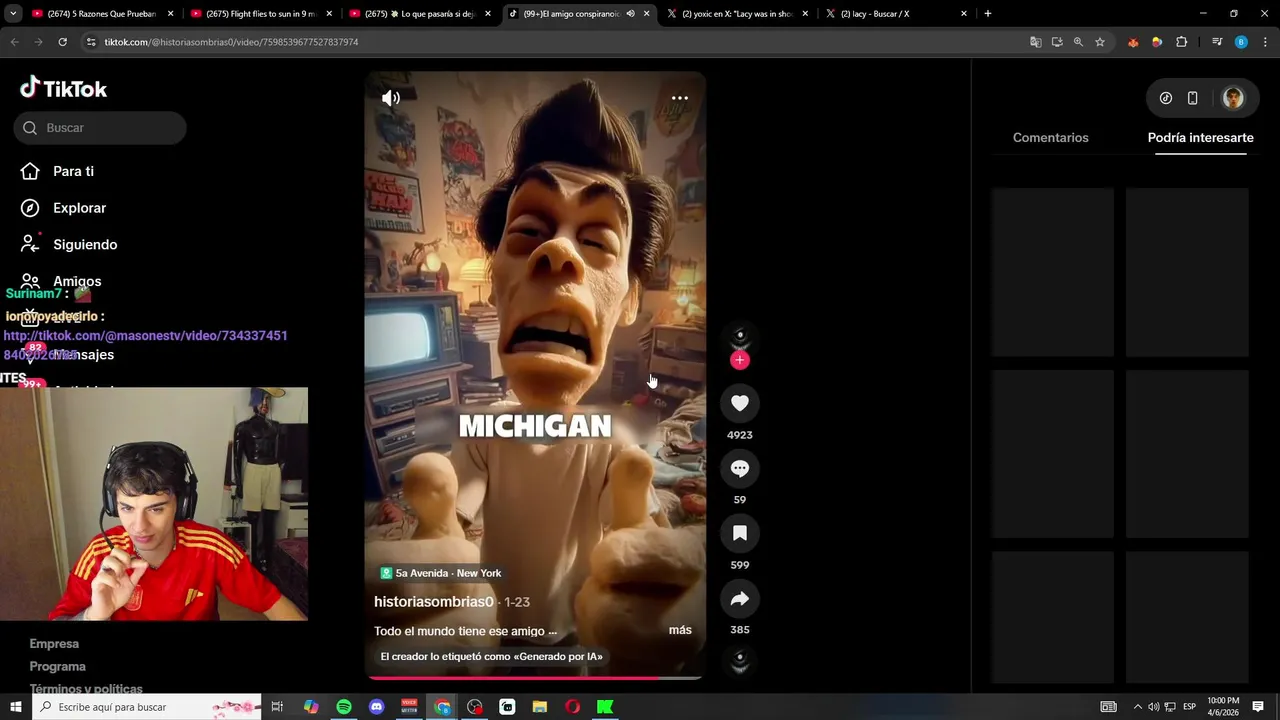The height and width of the screenshot is (720, 1280).
Task: Open File Explorer from the taskbar
Action: pyautogui.click(x=540, y=707)
